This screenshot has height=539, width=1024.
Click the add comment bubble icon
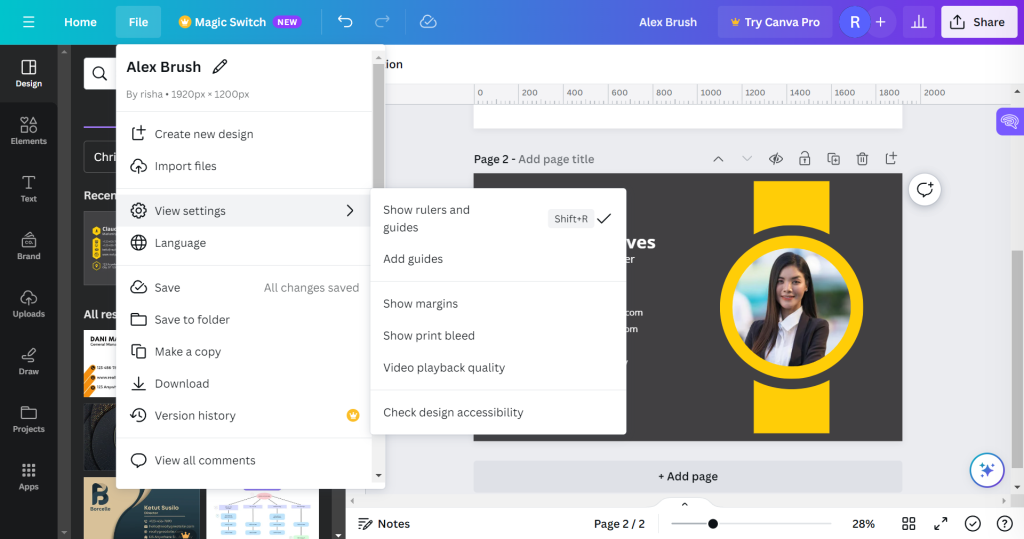(x=925, y=190)
